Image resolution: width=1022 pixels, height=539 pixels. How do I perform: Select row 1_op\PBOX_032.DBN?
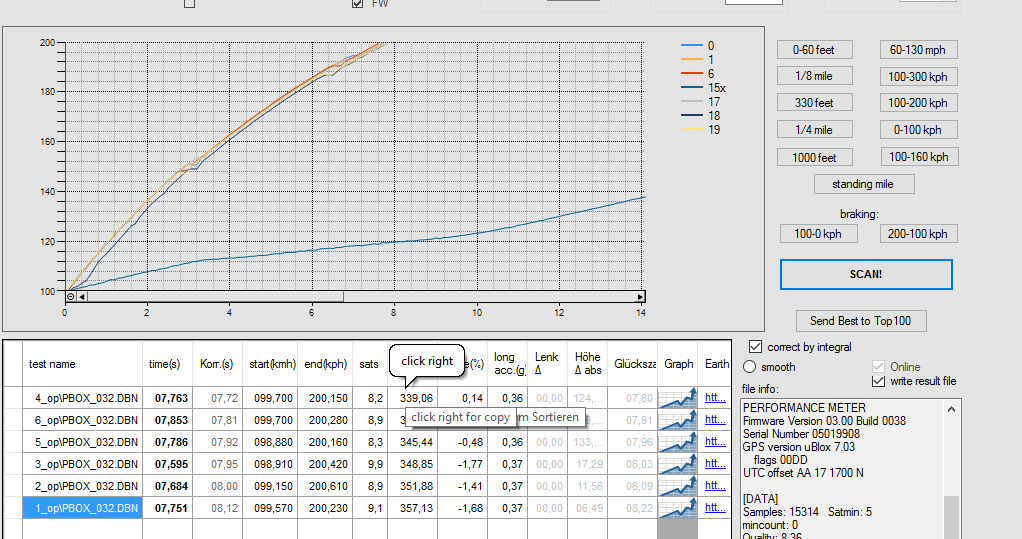tap(83, 508)
